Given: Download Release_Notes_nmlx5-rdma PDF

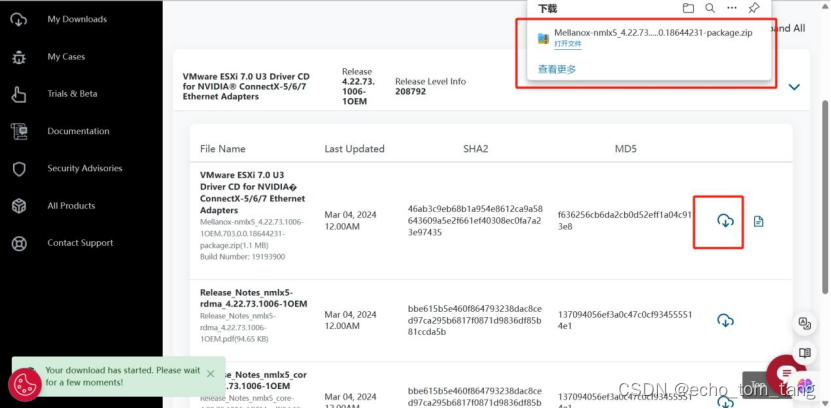Looking at the screenshot, I should coord(725,320).
